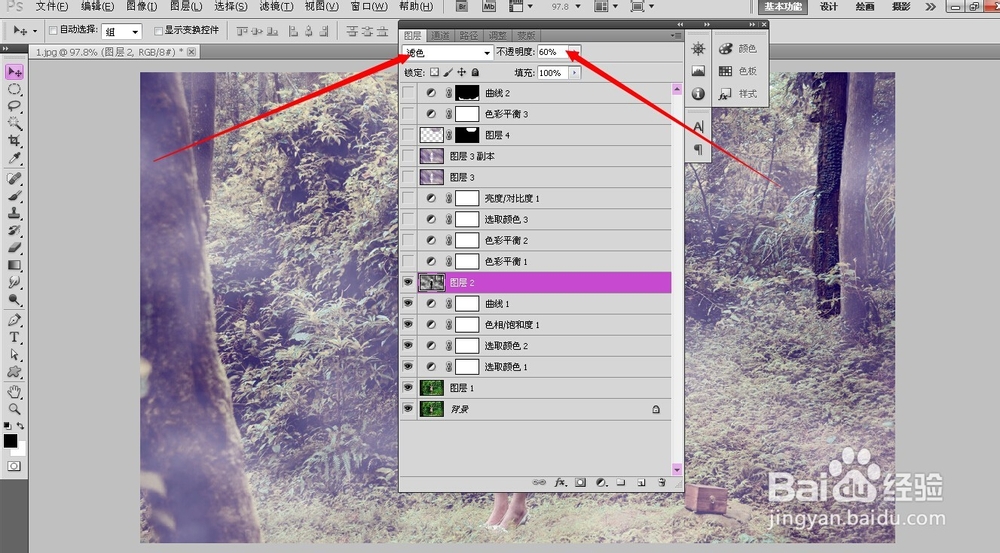Screen dimensions: 1000x553
Task: Enable the 自动选择 checkbox
Action: tap(54, 30)
